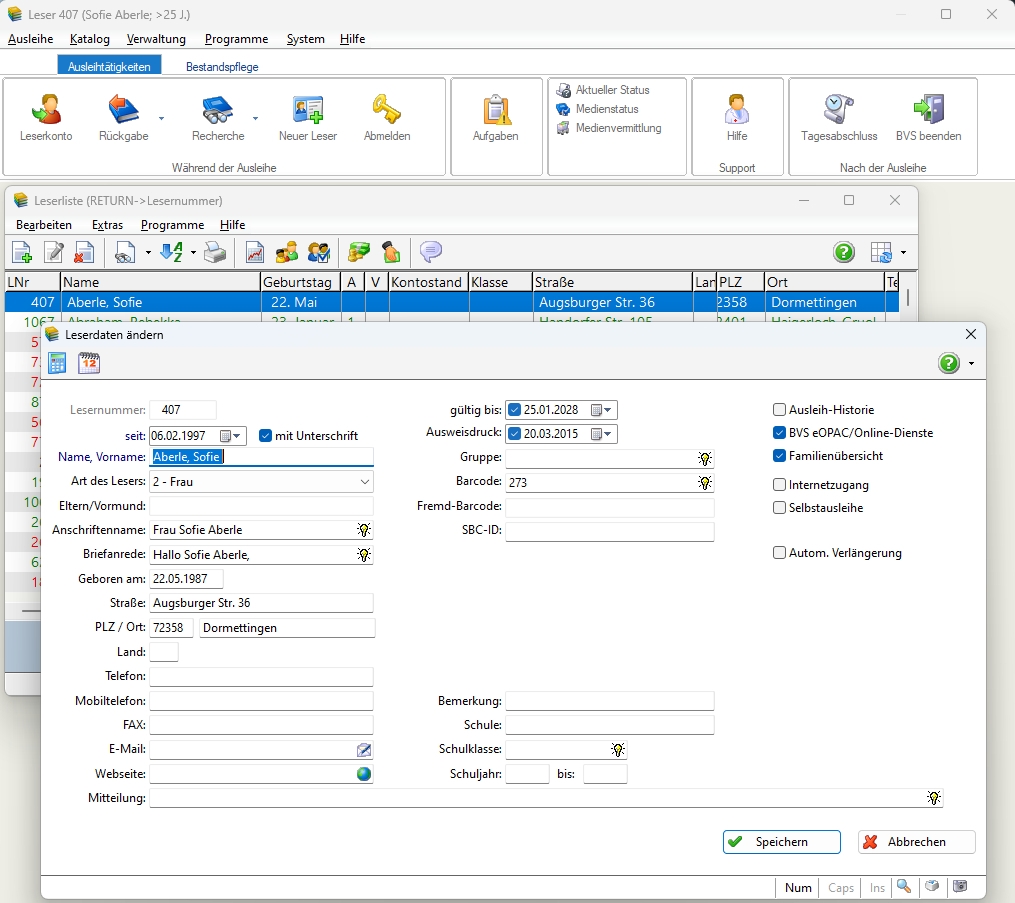Expand Recherche dropdown arrow in ribbon
Viewport: 1015px width, 903px height.
pos(255,118)
